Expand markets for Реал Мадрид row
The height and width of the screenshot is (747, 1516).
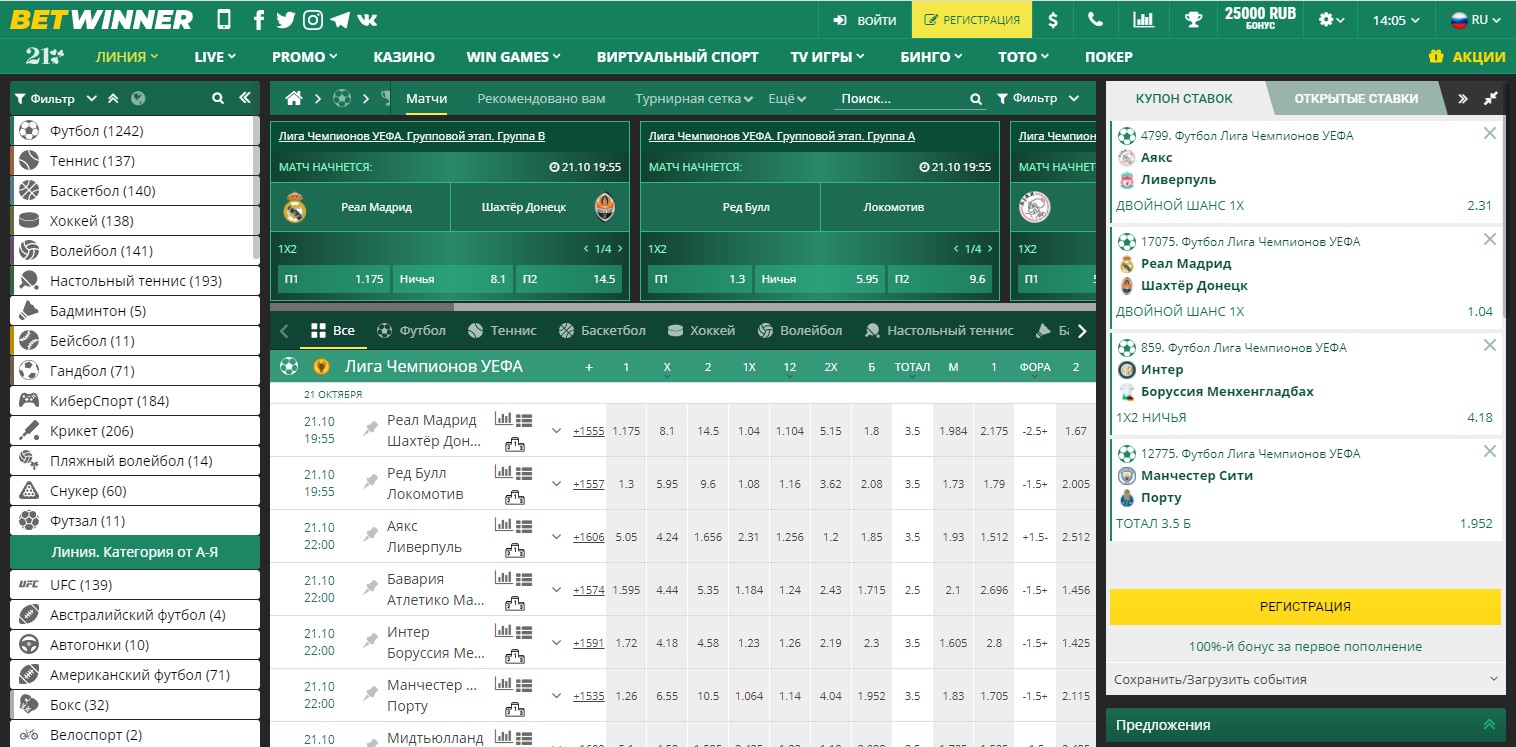(557, 431)
